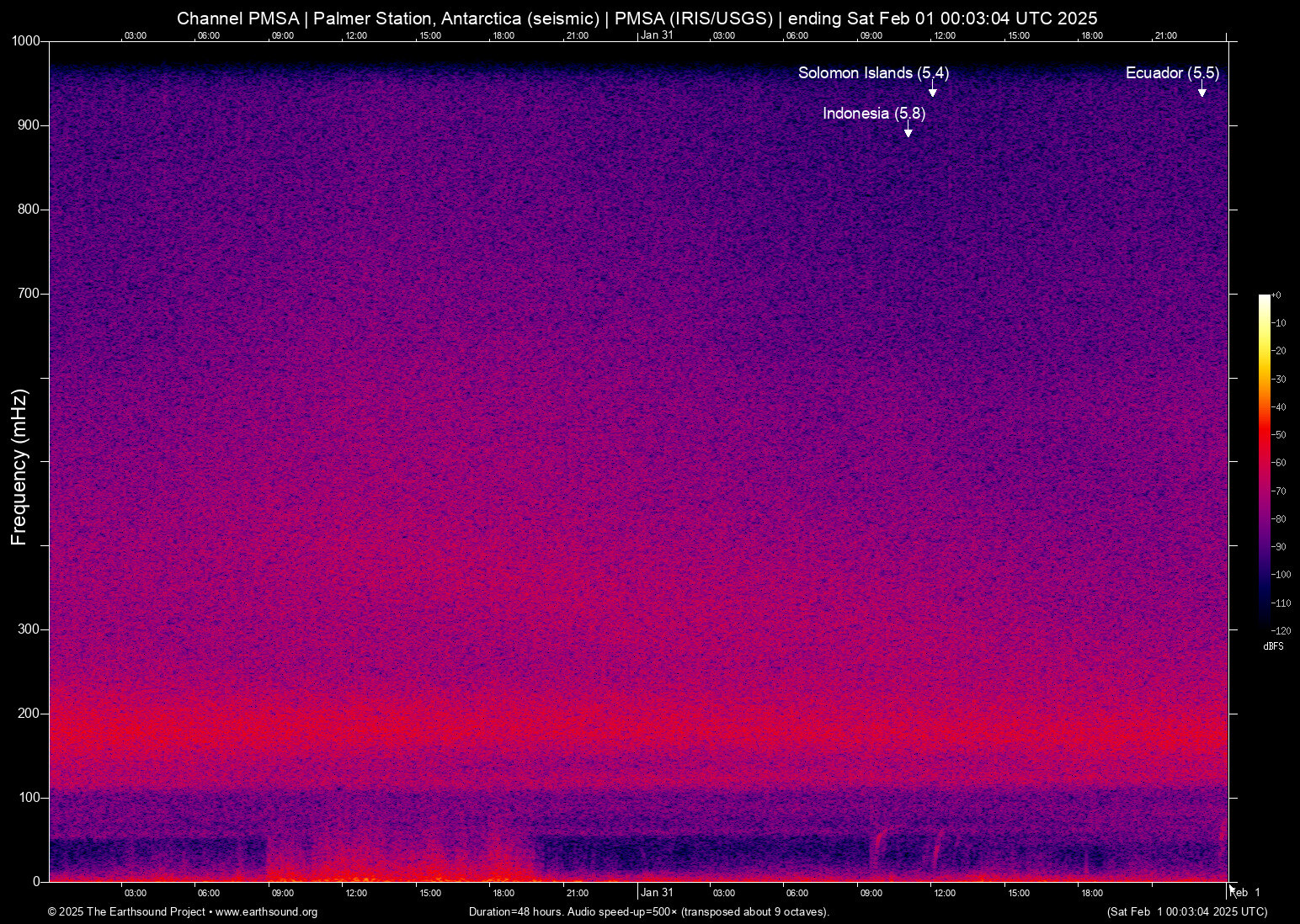The height and width of the screenshot is (924, 1300).
Task: Select the Indonesia (5.8) event label
Action: pos(873,114)
